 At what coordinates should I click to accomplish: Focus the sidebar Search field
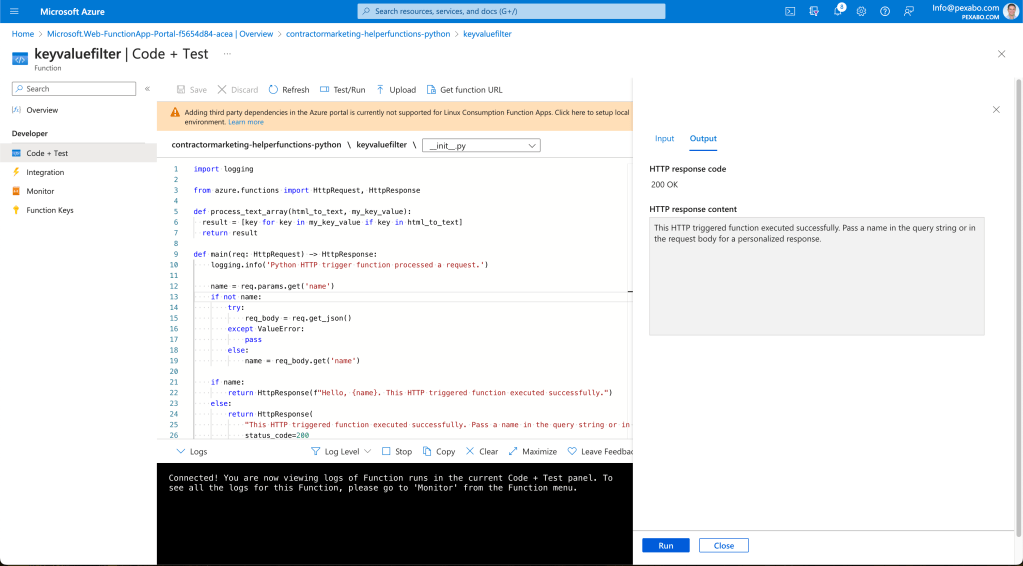pyautogui.click(x=74, y=89)
